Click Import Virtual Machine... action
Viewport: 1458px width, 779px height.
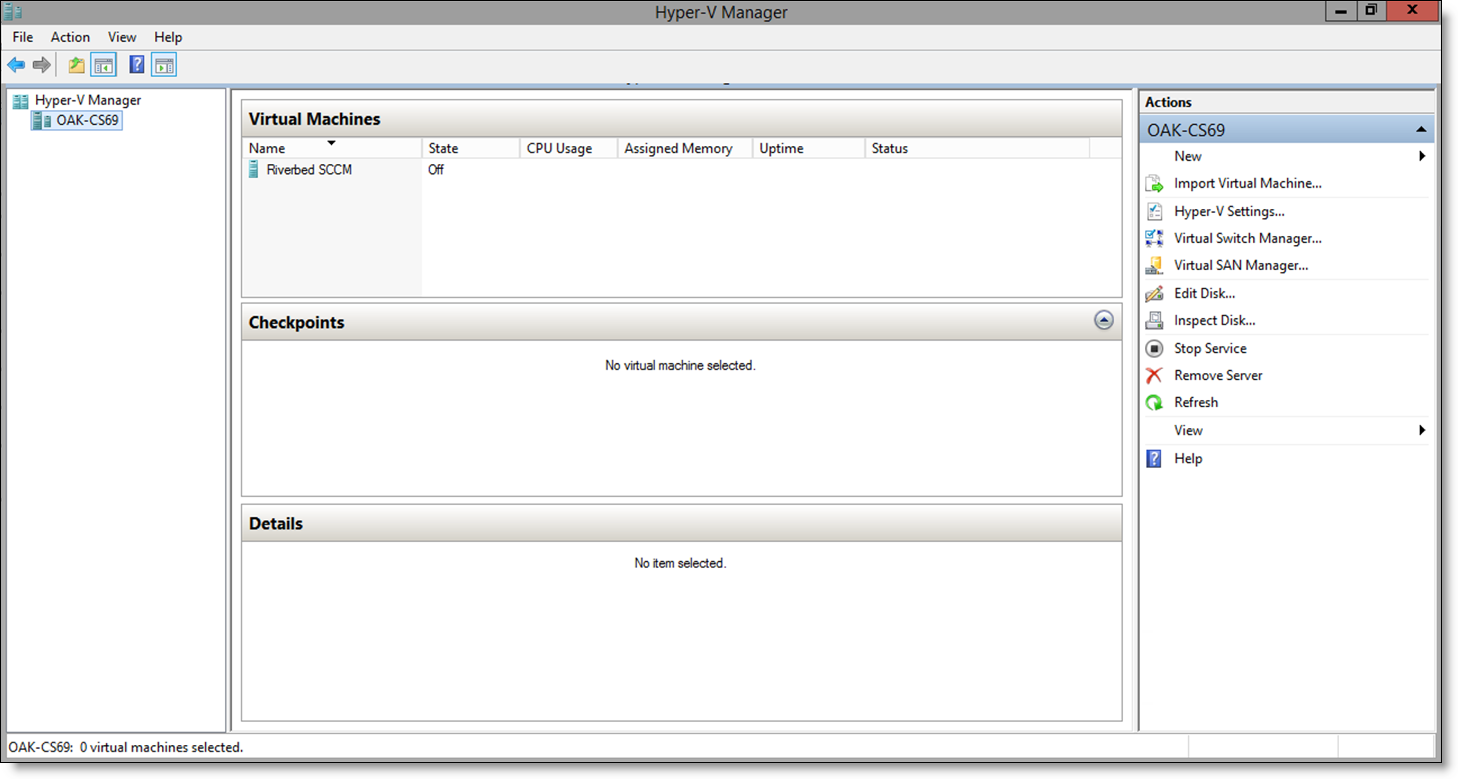tap(1248, 183)
